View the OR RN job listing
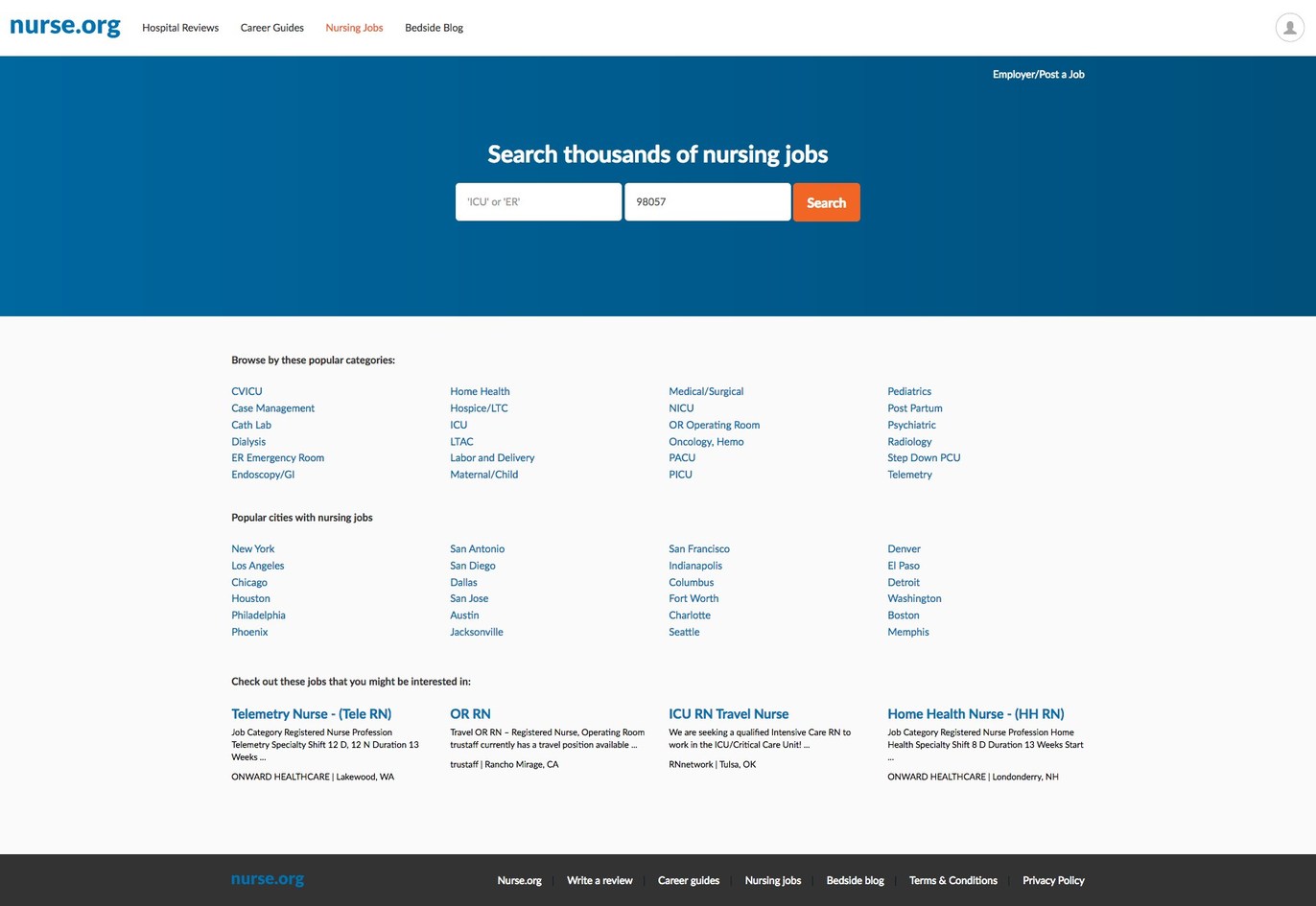 pyautogui.click(x=469, y=714)
